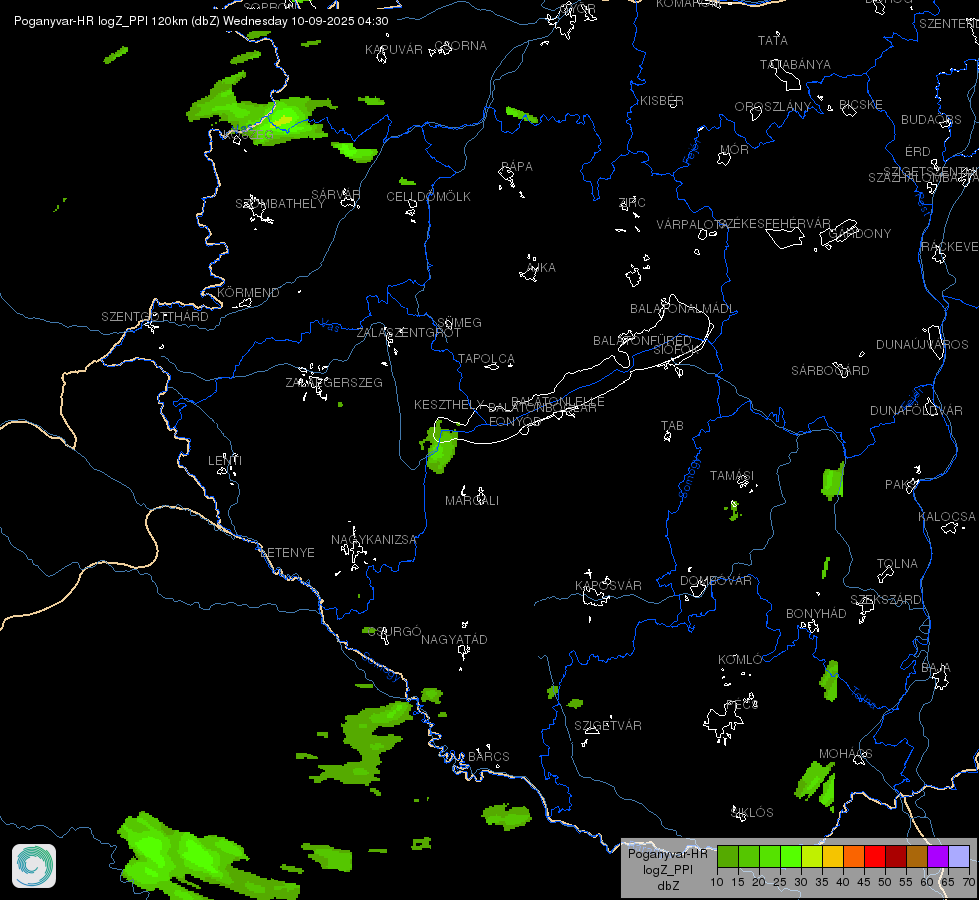Click the SZIGETVÁR city label
Image resolution: width=979 pixels, height=900 pixels.
point(608,725)
